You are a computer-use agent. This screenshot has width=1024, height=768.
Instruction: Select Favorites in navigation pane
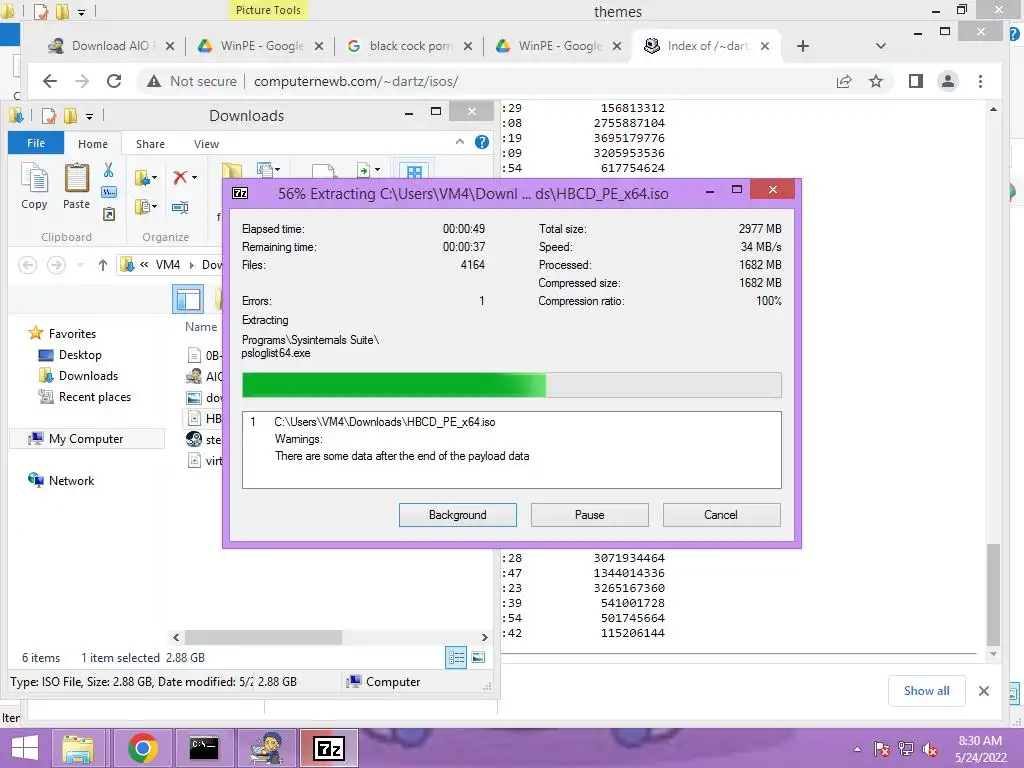72,334
